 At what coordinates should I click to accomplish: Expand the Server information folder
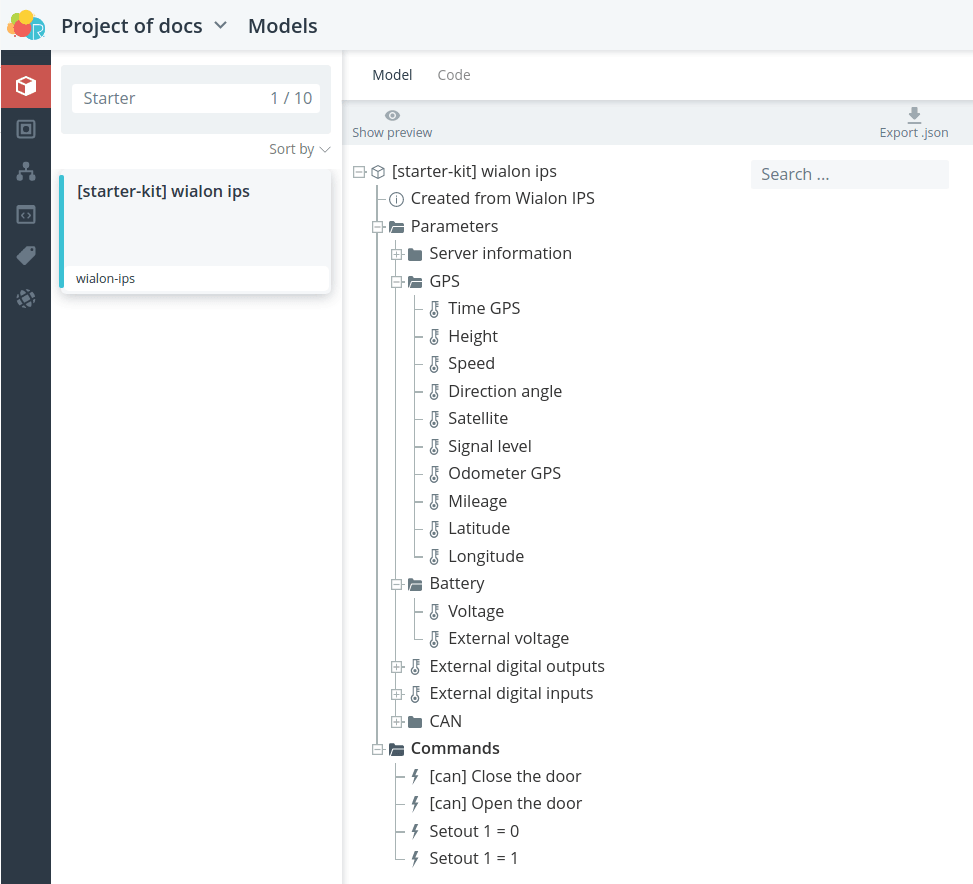point(397,254)
